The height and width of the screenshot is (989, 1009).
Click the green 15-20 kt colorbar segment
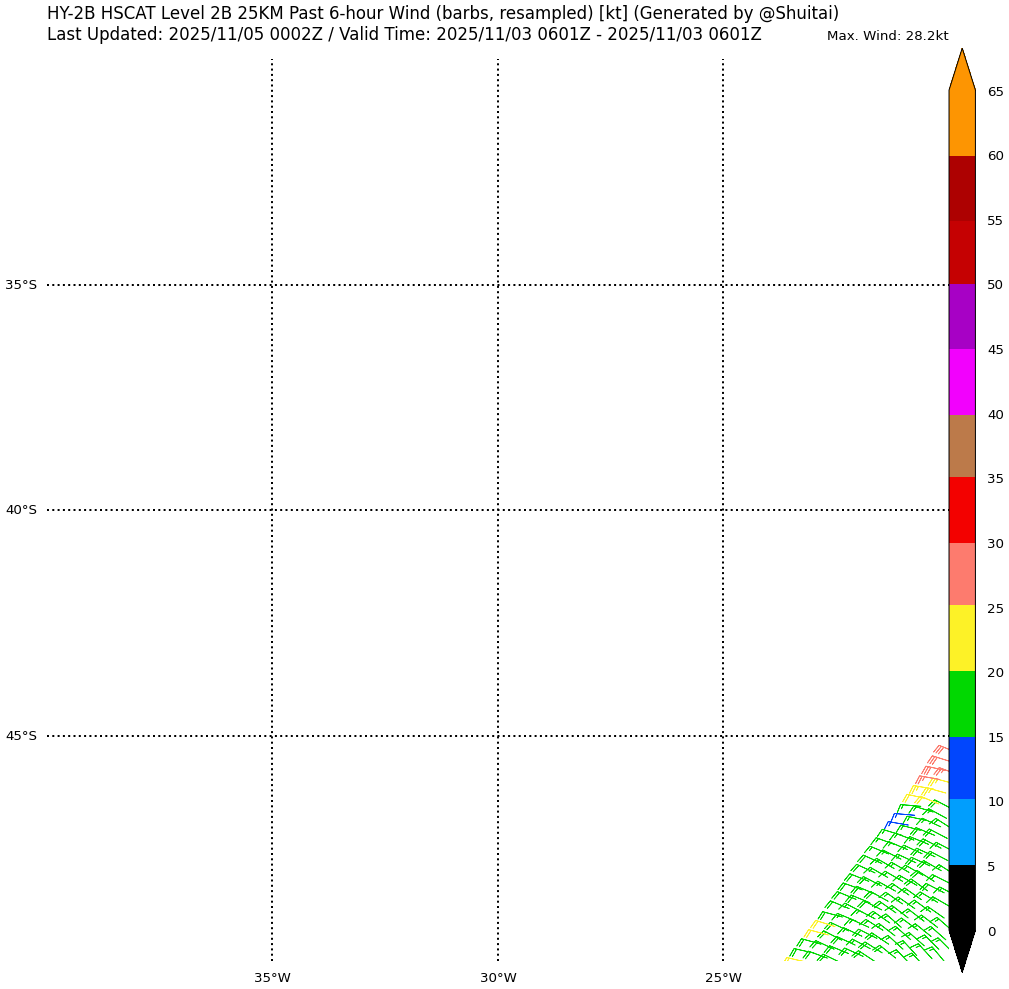point(961,704)
